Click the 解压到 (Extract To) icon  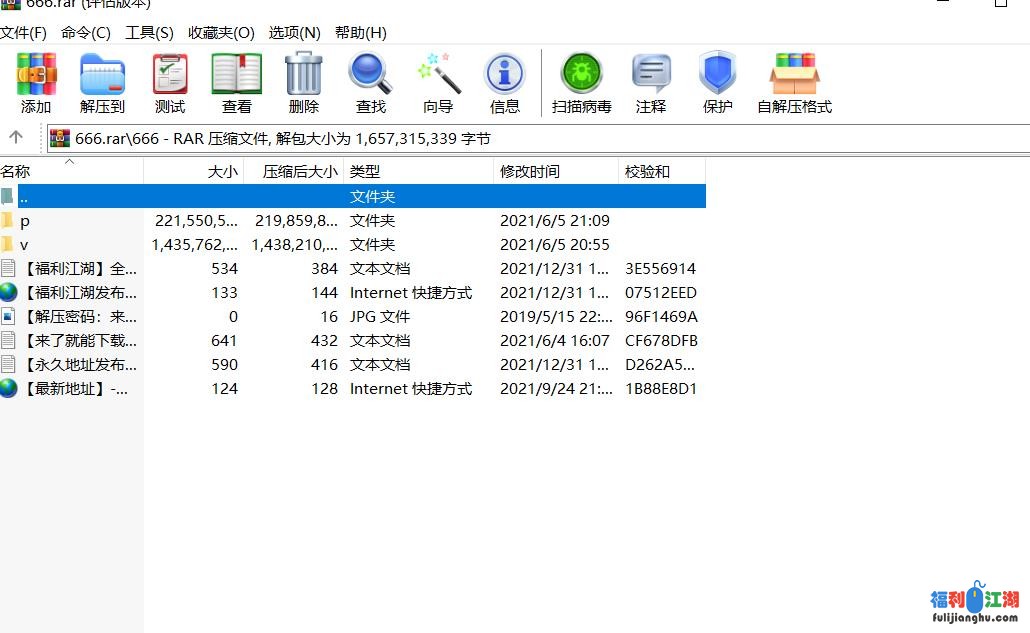pyautogui.click(x=102, y=75)
